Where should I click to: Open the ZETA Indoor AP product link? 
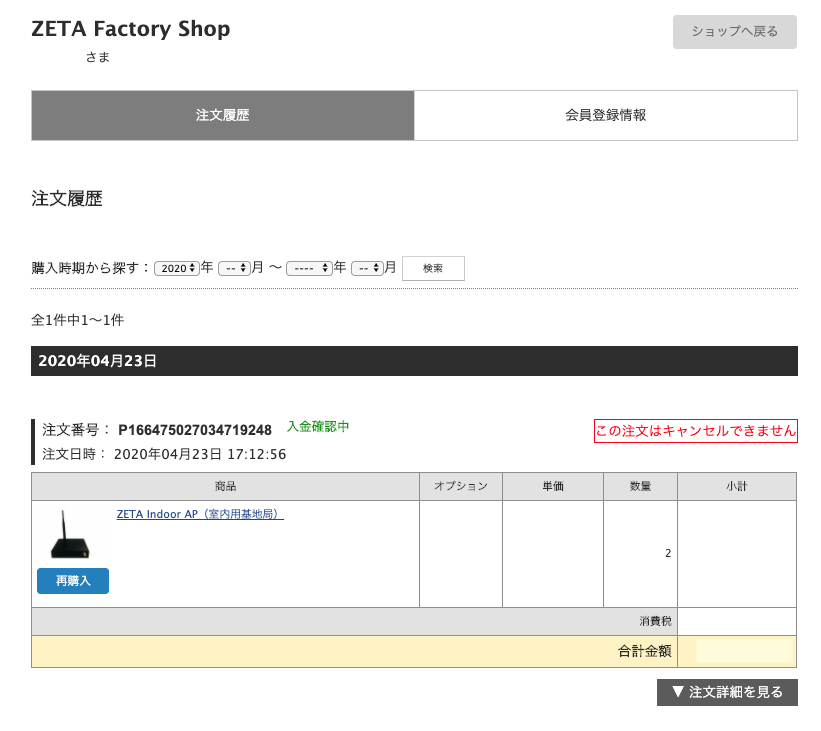pyautogui.click(x=200, y=514)
